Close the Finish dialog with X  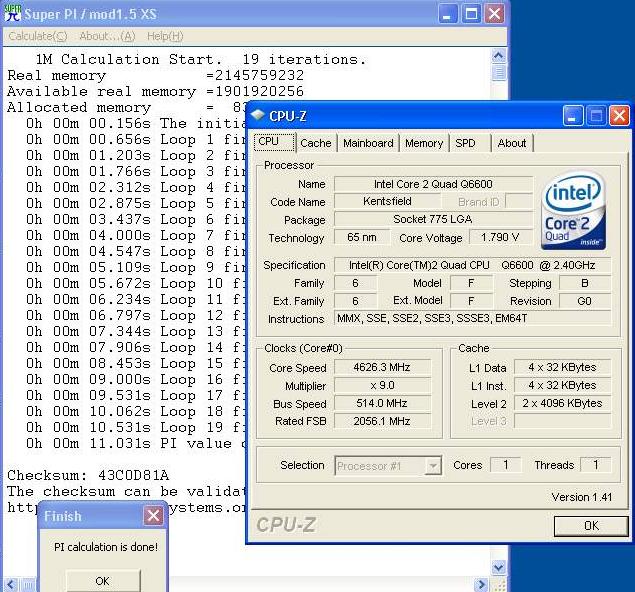[x=153, y=515]
